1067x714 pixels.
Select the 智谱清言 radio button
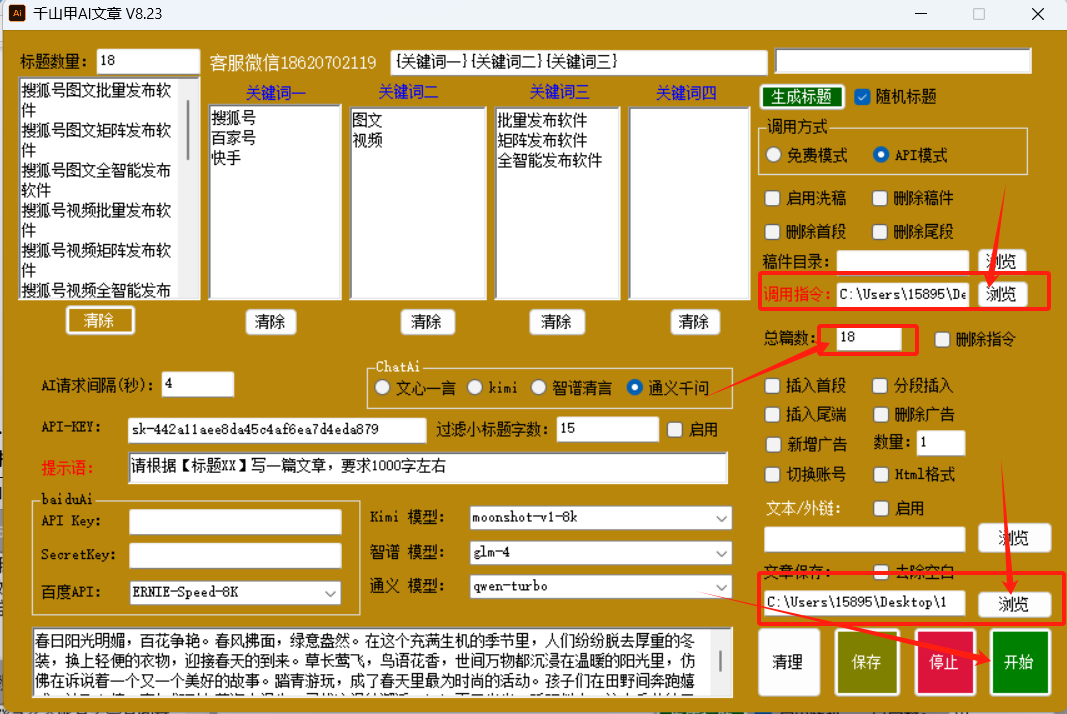(538, 387)
